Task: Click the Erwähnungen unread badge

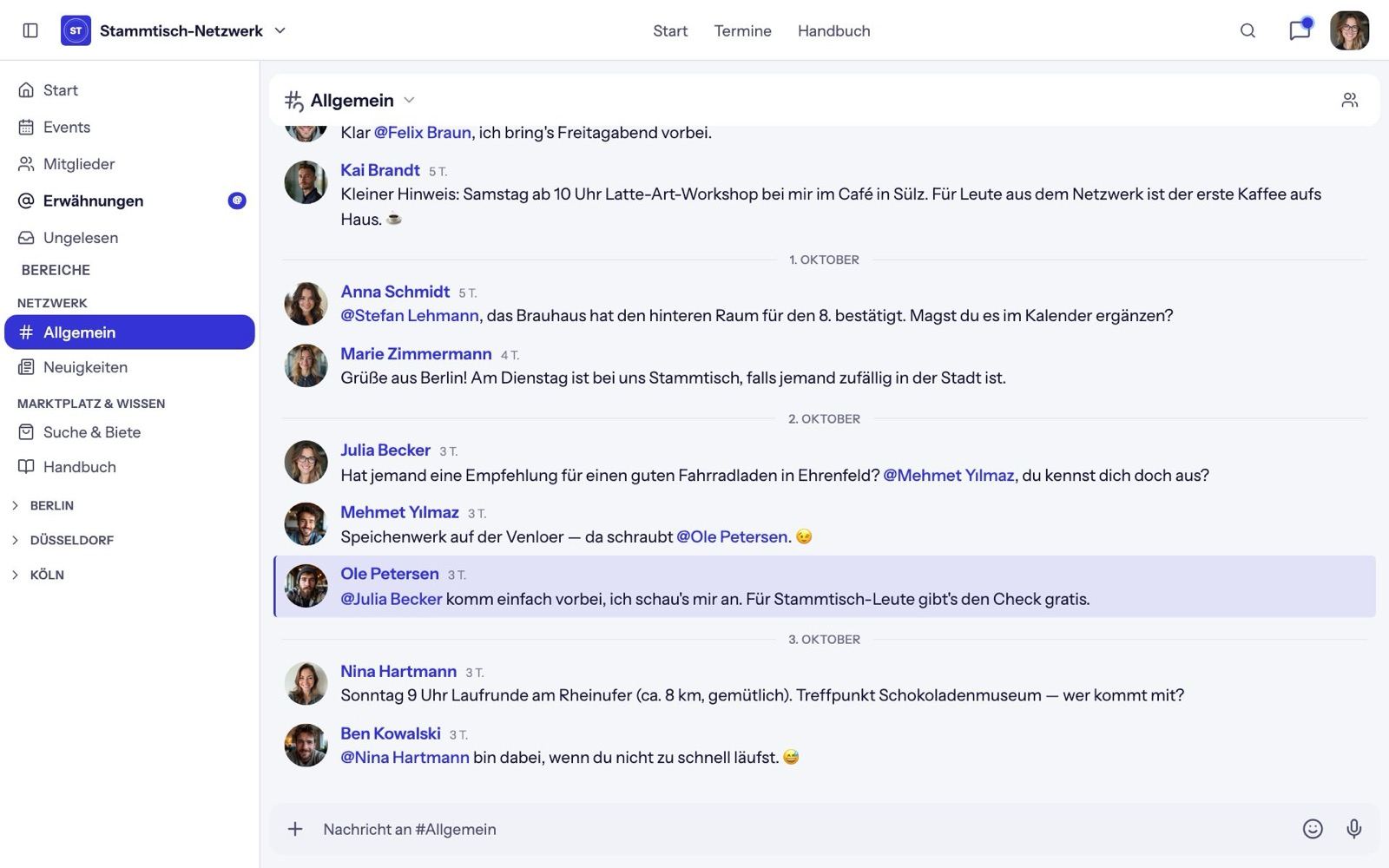Action: [237, 201]
